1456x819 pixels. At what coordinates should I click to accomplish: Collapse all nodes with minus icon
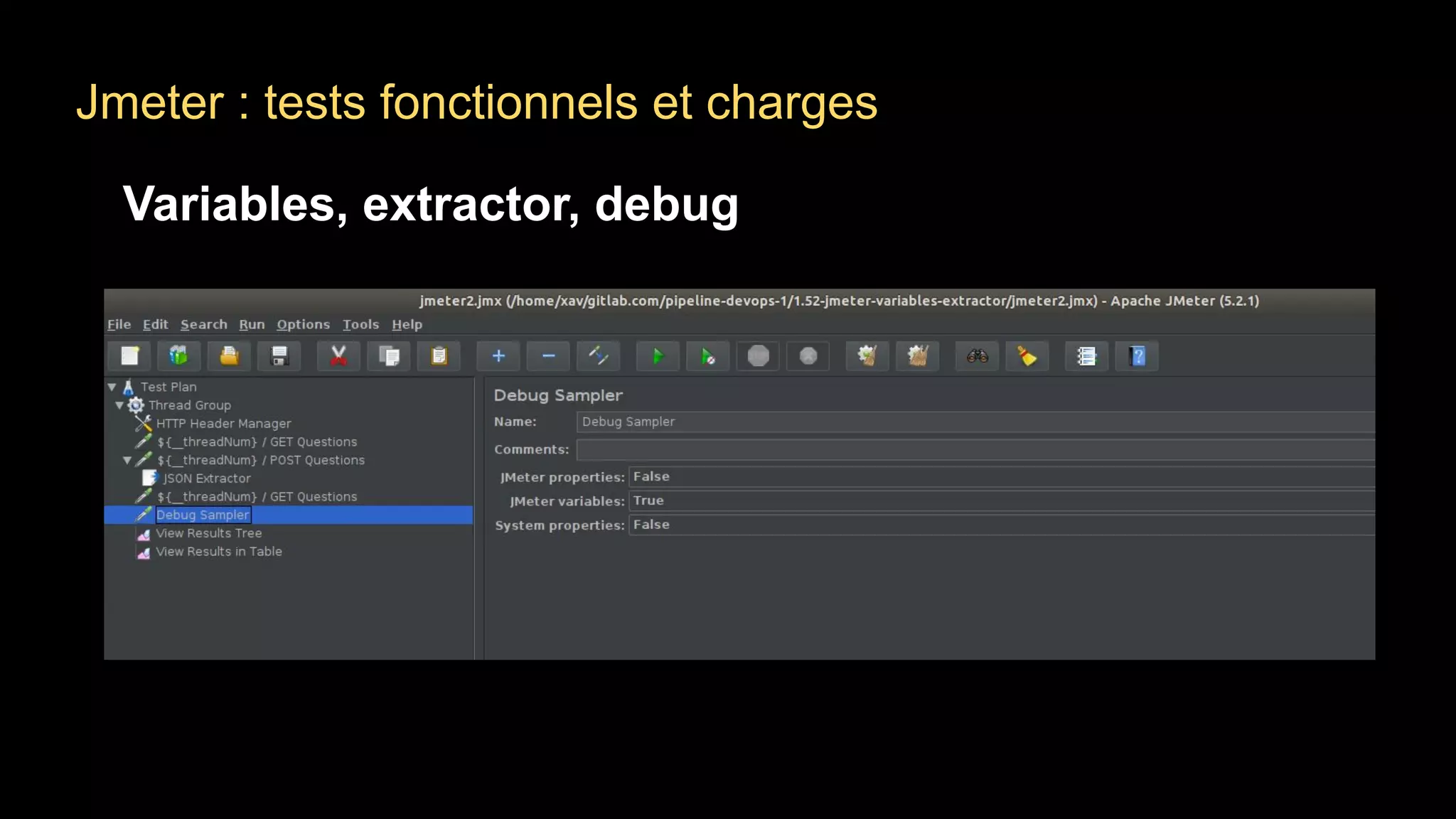pos(548,356)
